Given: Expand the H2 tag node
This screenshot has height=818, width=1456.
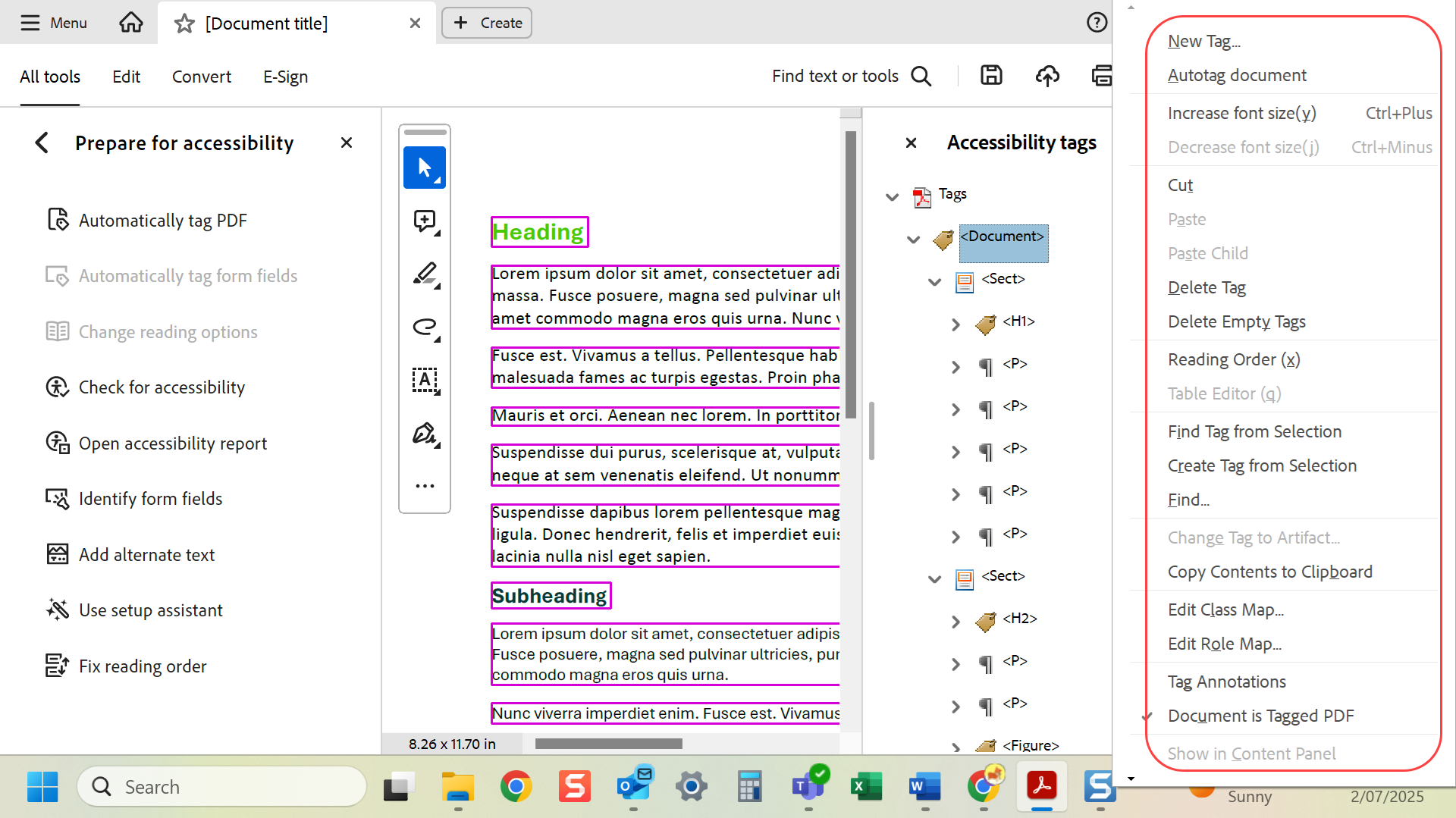Looking at the screenshot, I should point(955,622).
